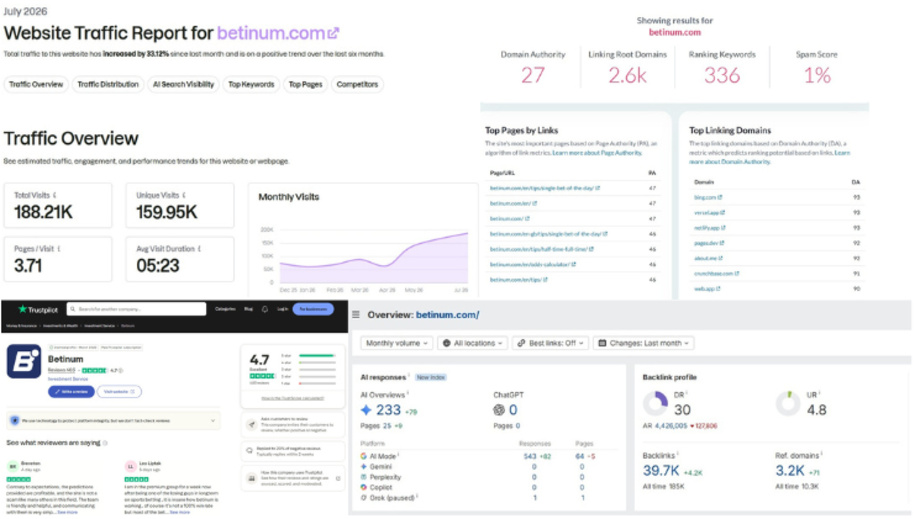Click the info icon beside Pages / Visit
This screenshot has width=915, height=519.
(59, 249)
